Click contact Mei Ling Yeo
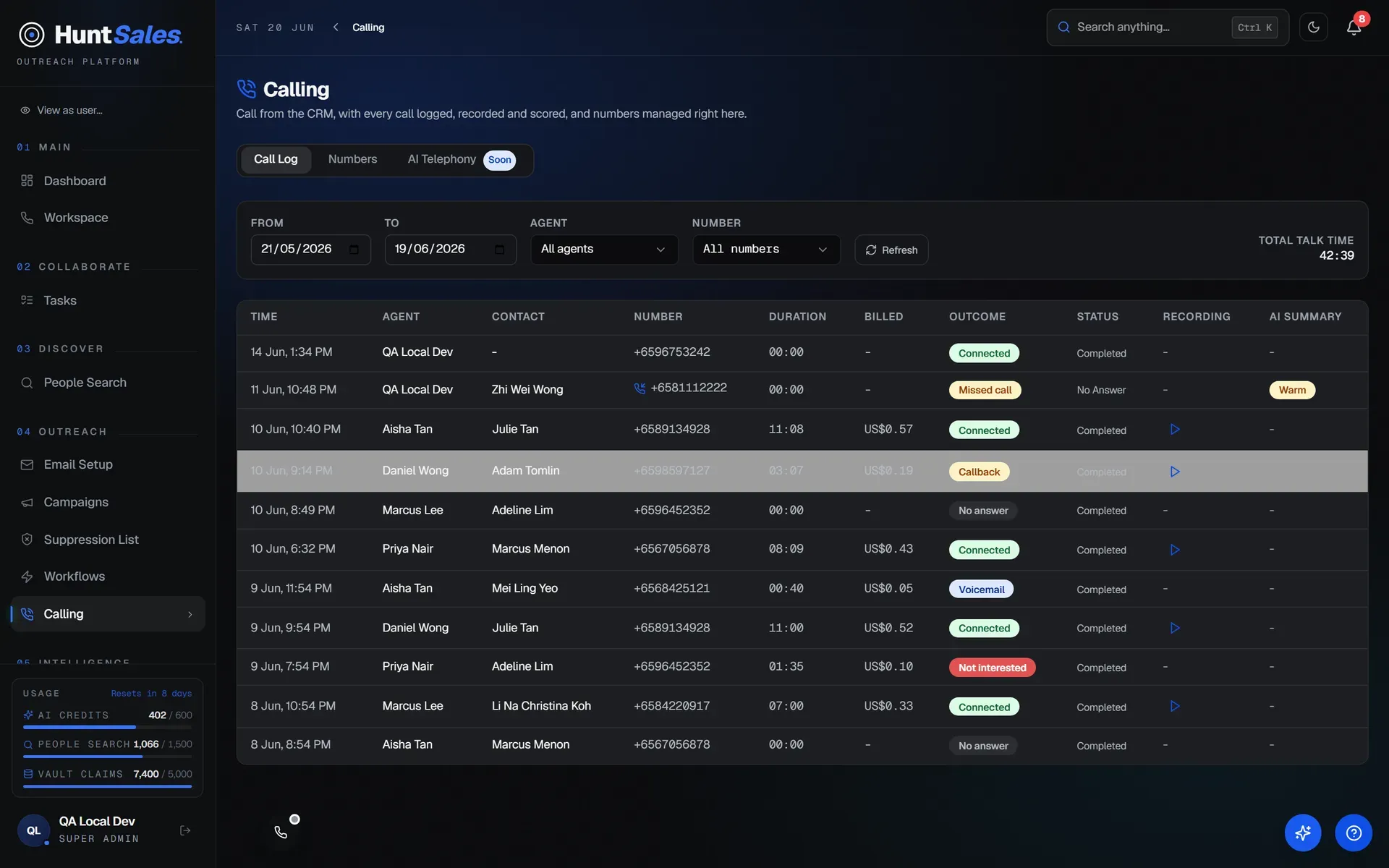Image resolution: width=1389 pixels, height=868 pixels. tap(524, 588)
